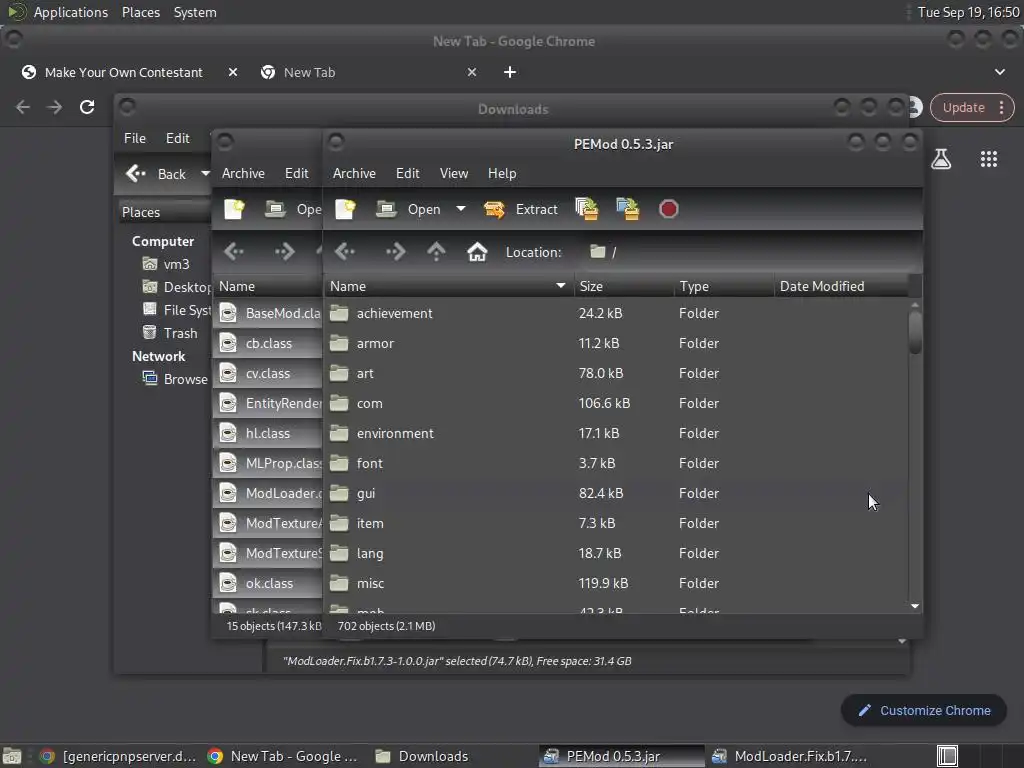1024x768 pixels.
Task: Open a new Chrome tab with plus
Action: click(510, 72)
